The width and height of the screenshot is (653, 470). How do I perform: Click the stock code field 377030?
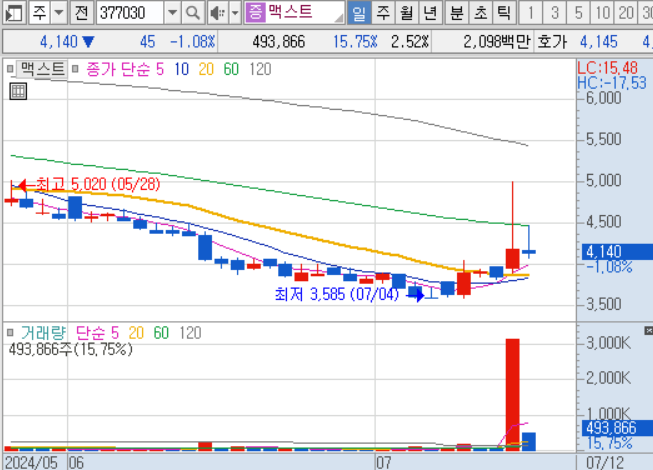click(x=130, y=12)
